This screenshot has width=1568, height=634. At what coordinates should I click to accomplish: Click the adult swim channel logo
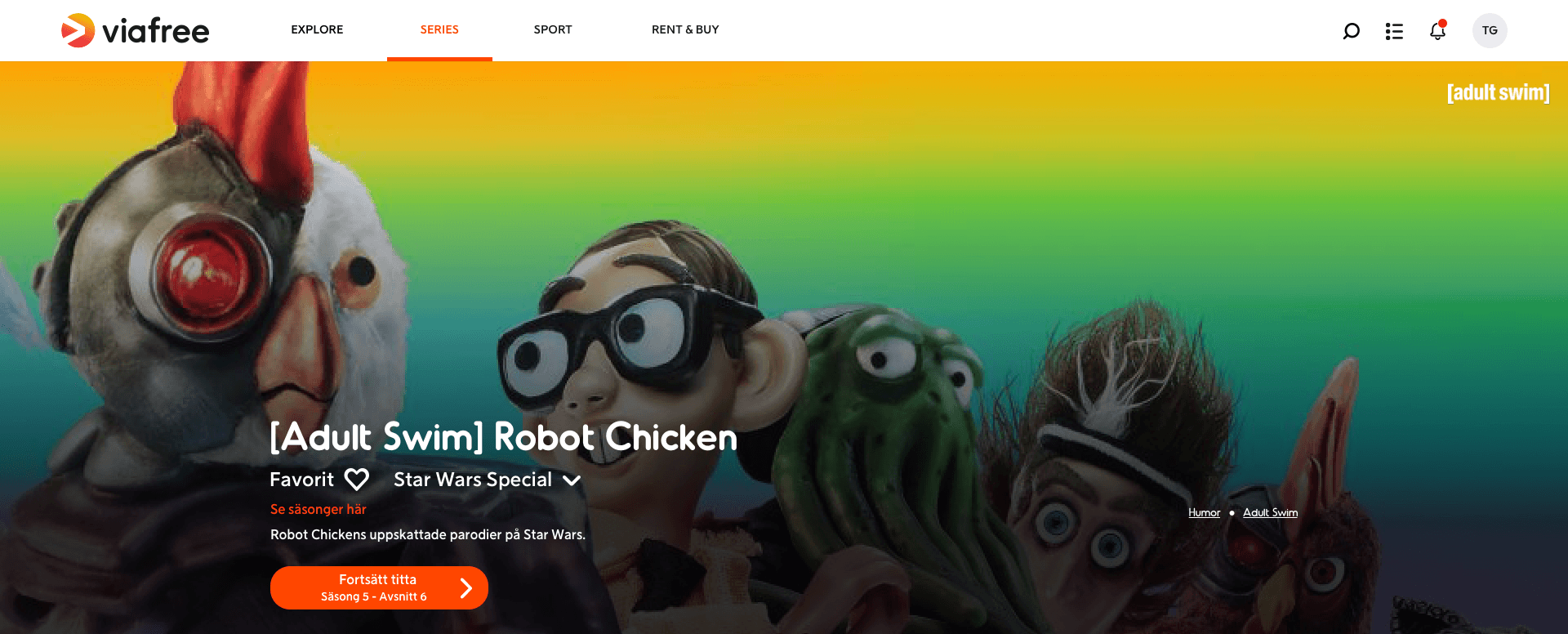[1498, 92]
